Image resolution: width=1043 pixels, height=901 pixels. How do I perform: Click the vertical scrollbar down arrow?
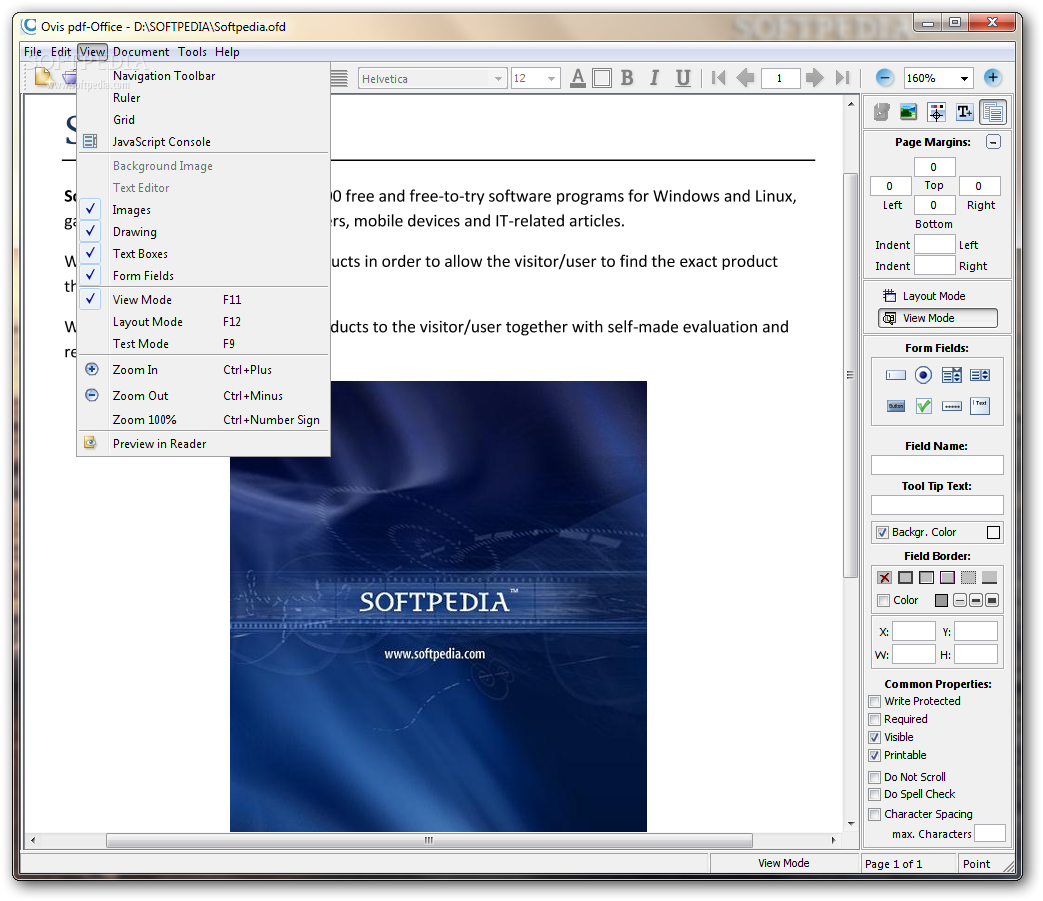tap(851, 824)
